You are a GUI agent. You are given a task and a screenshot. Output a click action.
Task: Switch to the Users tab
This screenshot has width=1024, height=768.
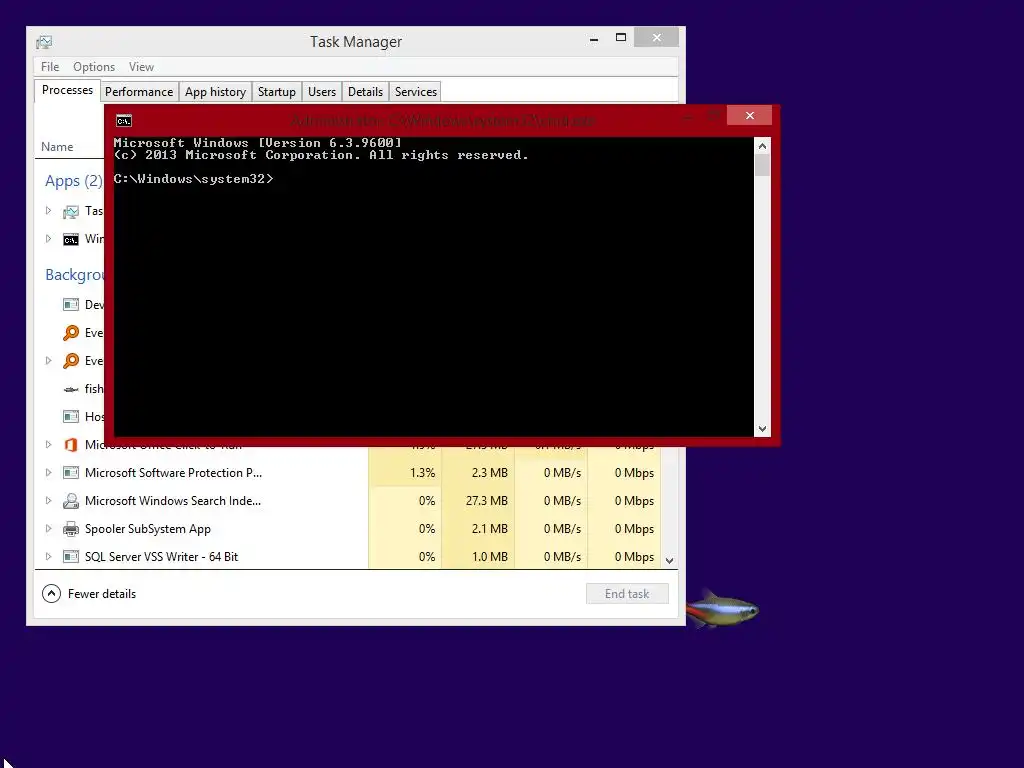[322, 92]
